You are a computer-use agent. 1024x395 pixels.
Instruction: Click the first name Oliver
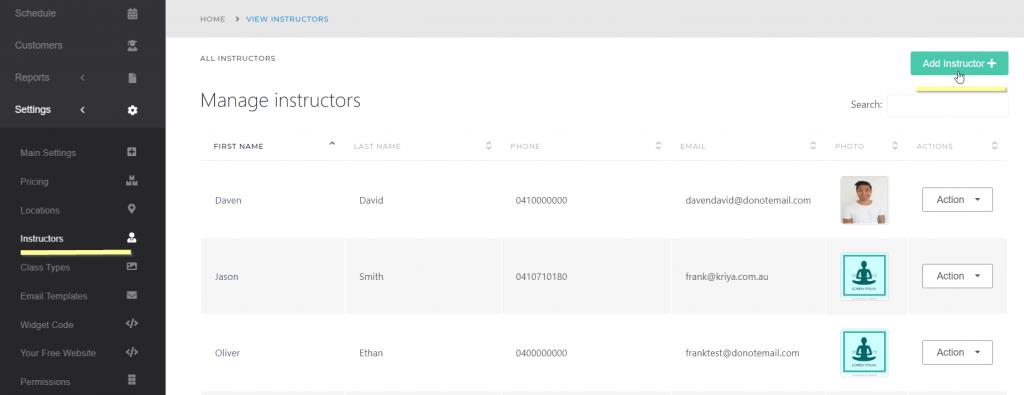[227, 353]
